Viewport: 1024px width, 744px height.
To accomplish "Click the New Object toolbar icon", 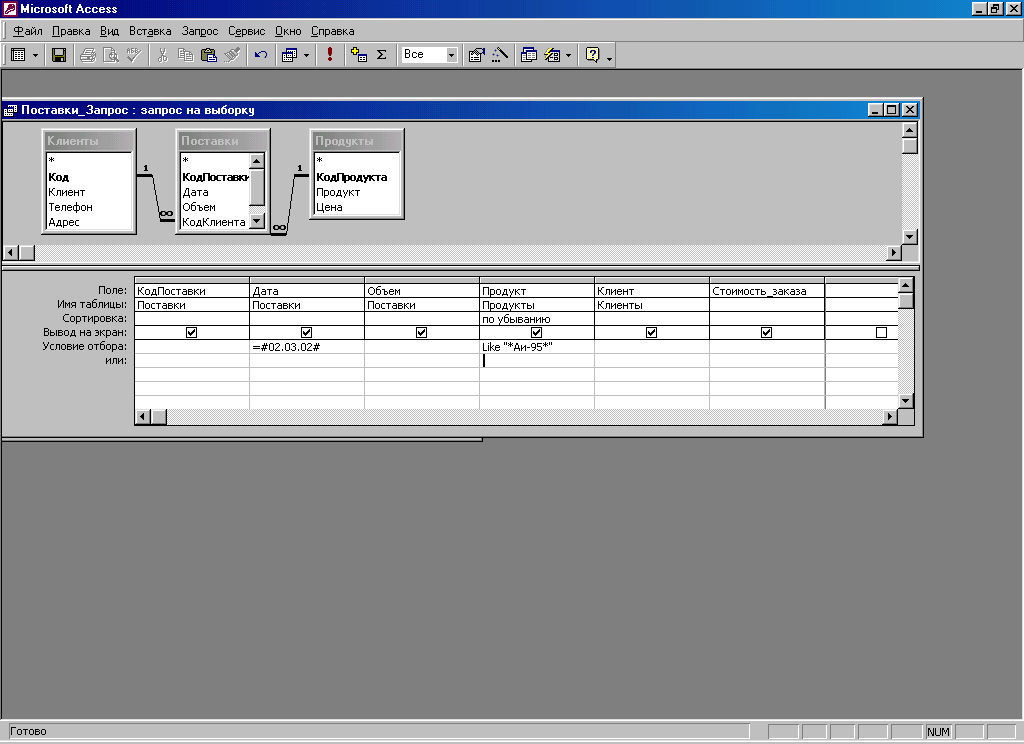I will tap(552, 55).
